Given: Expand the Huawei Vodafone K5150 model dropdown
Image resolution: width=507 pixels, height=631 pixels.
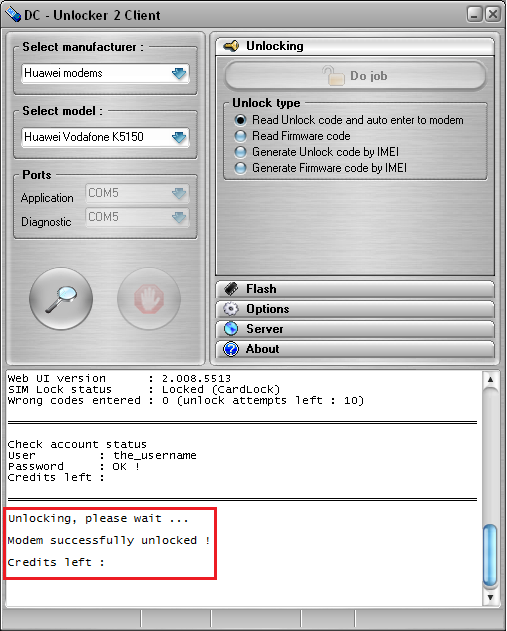Looking at the screenshot, I should coord(105,137).
